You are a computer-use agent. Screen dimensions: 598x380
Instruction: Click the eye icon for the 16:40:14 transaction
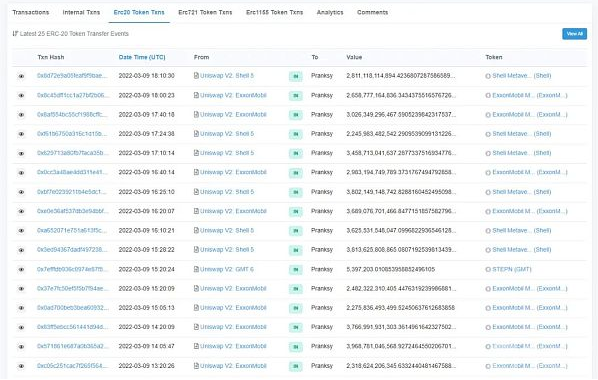coord(21,173)
